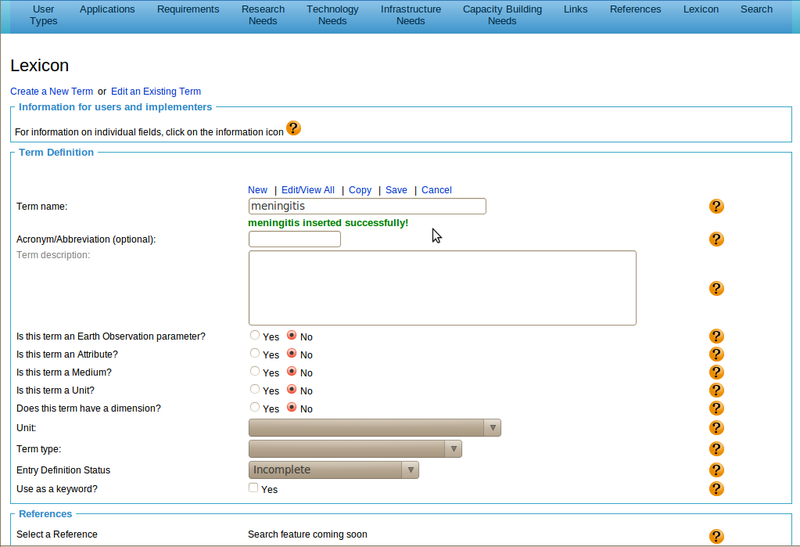The image size is (800, 547).
Task: Click the Save link above Term name
Action: point(396,190)
